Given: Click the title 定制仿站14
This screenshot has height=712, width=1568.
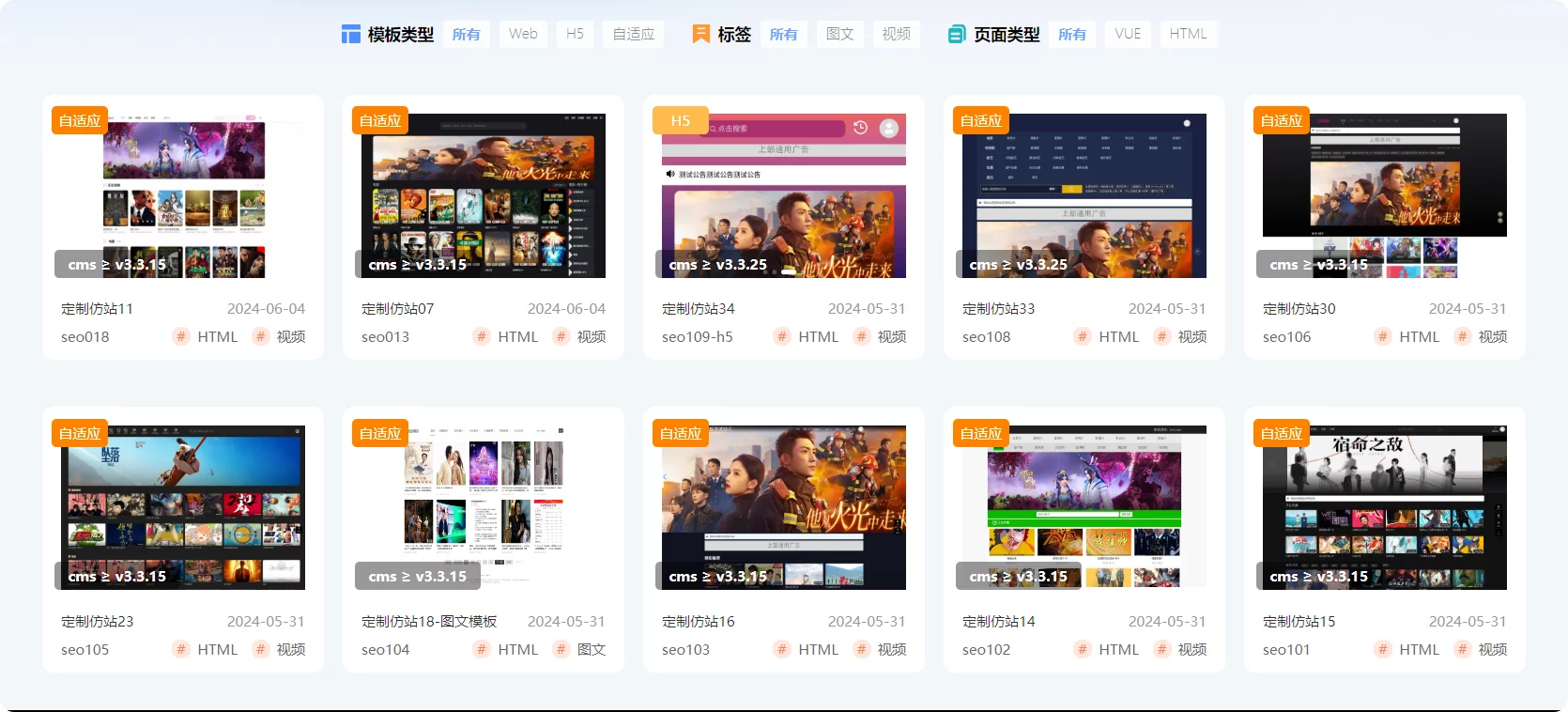Looking at the screenshot, I should coord(999,621).
